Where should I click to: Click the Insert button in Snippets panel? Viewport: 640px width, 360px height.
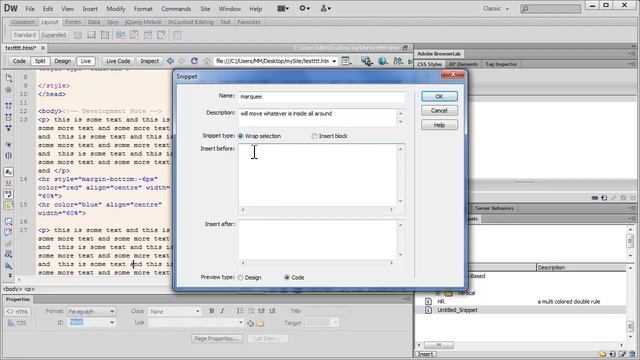click(x=426, y=354)
